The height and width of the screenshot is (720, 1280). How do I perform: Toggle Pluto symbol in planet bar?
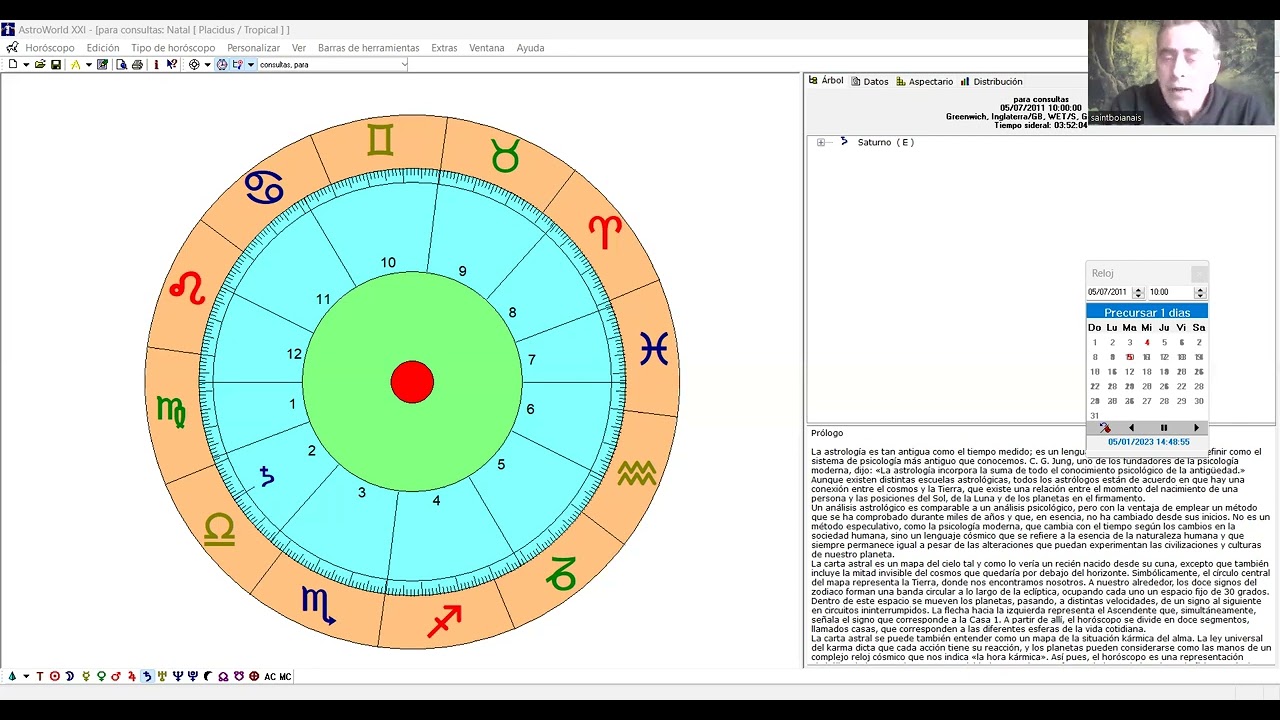pos(193,676)
